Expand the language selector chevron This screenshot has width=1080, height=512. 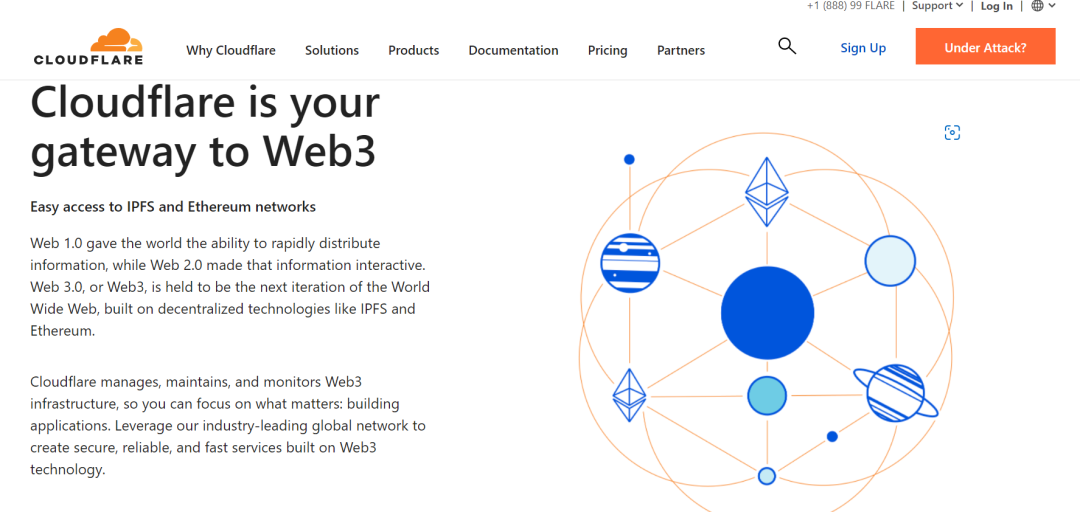click(x=1052, y=6)
